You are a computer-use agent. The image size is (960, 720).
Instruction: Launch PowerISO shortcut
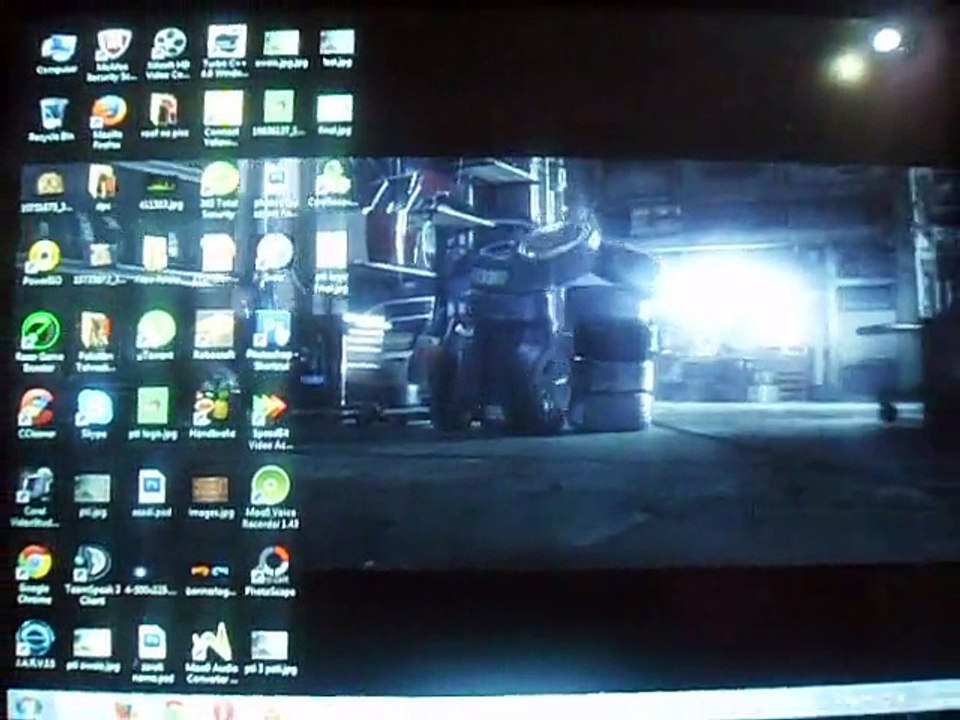[x=43, y=263]
